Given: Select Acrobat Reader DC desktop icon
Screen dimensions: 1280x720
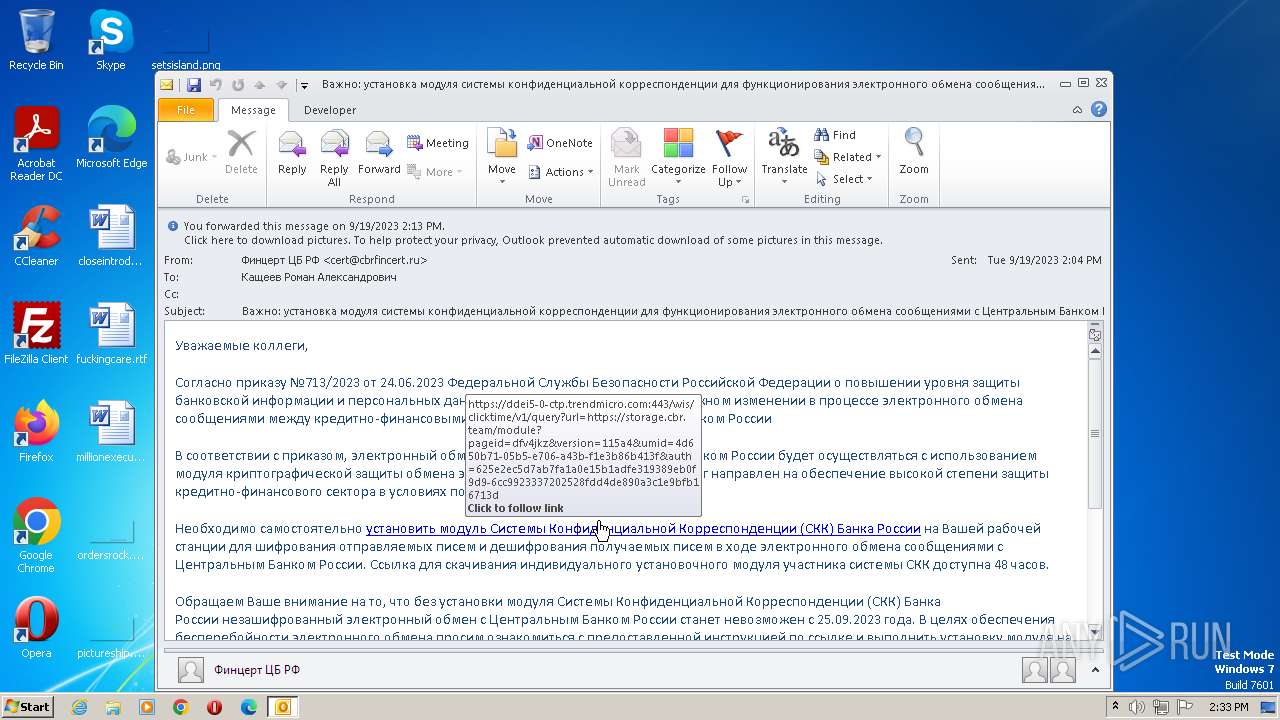Looking at the screenshot, I should (x=36, y=144).
